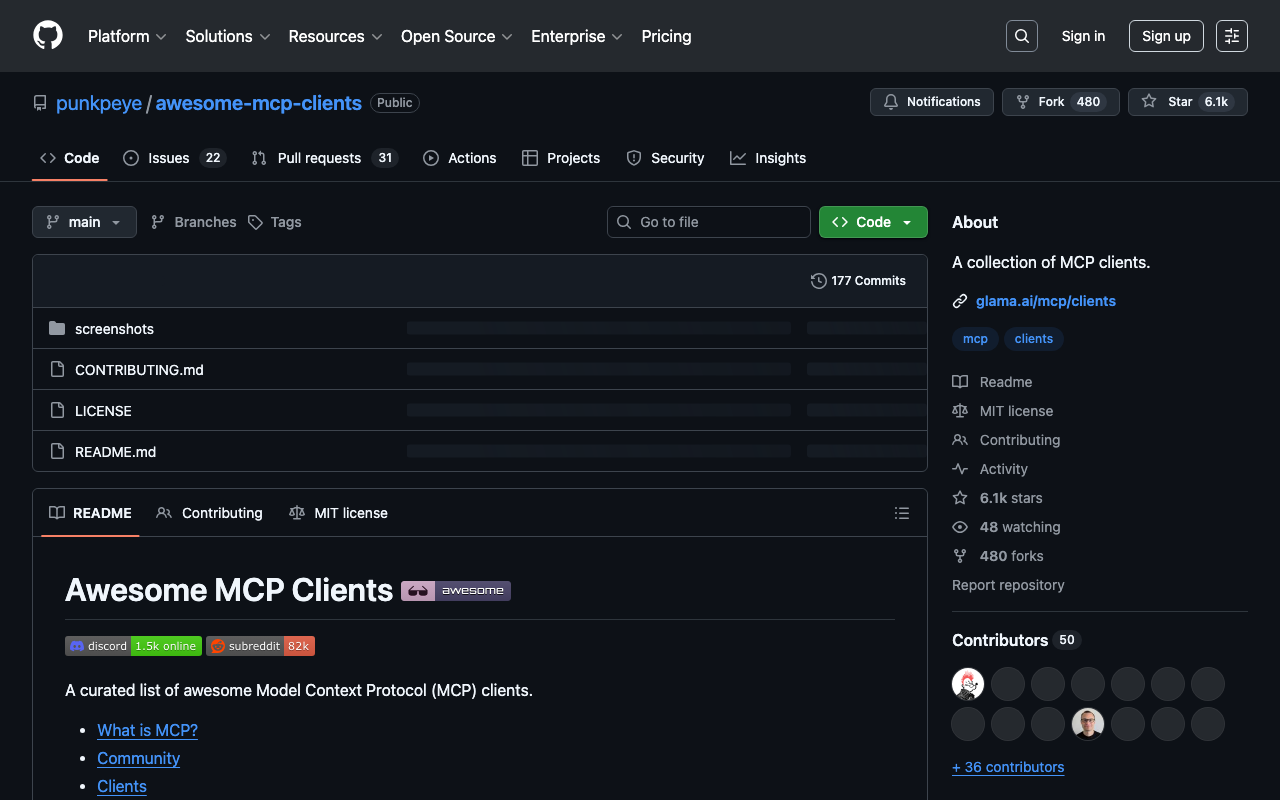Toggle Notifications bell for this repo
1280x800 pixels.
931,102
